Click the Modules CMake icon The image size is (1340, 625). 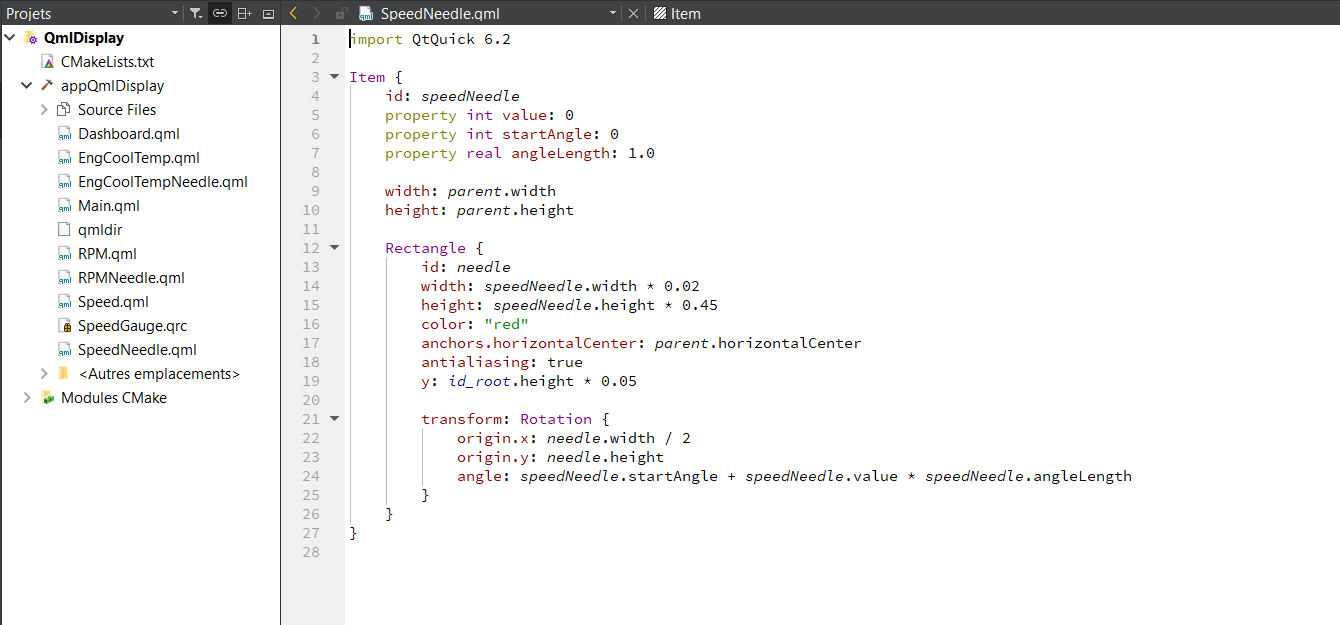coord(47,398)
